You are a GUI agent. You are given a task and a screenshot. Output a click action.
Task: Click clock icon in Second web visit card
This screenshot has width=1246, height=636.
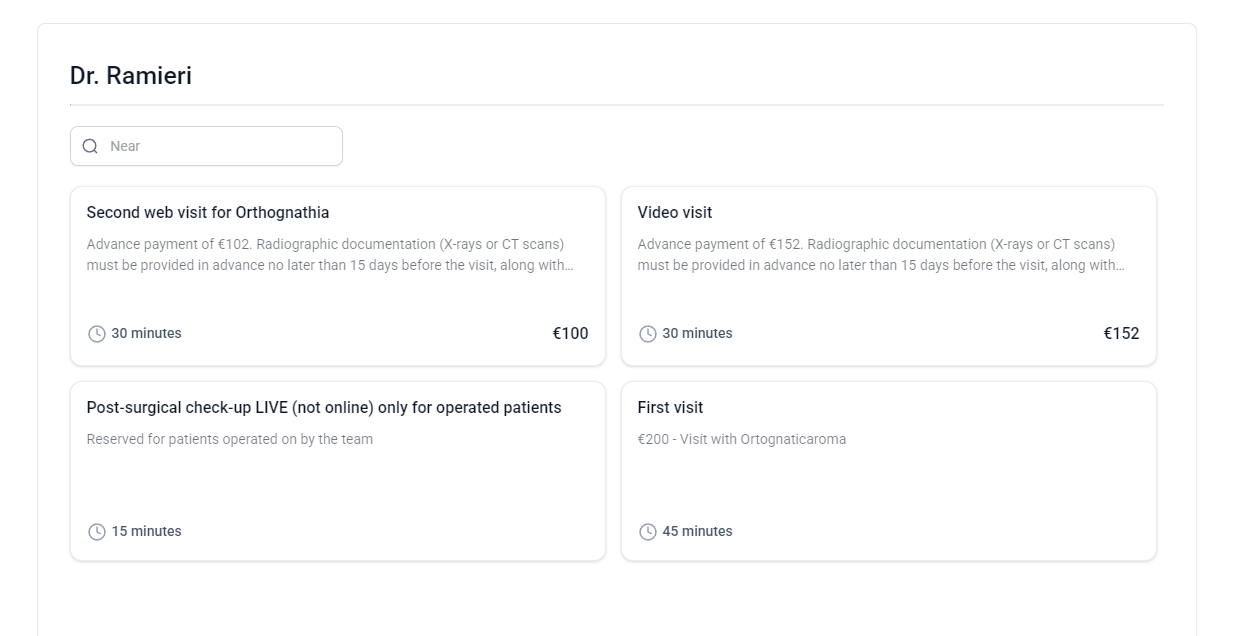point(97,334)
